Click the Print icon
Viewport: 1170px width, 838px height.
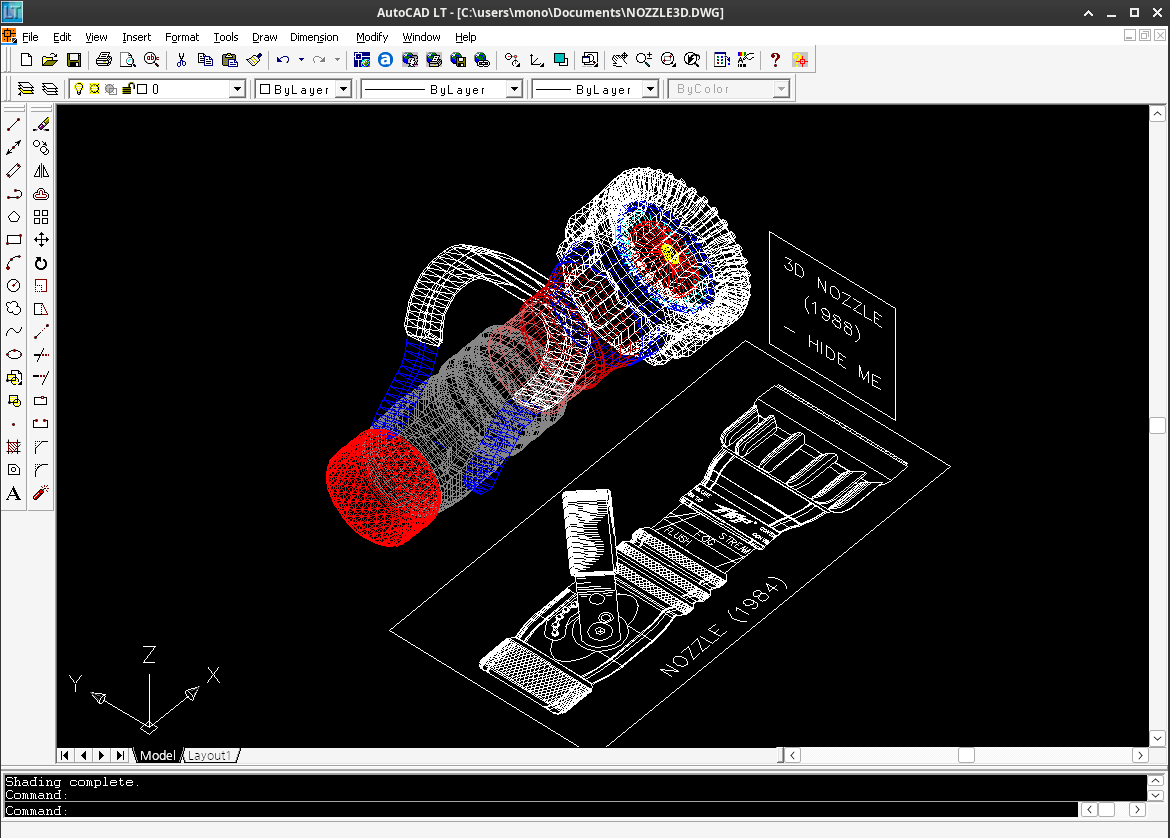(104, 60)
